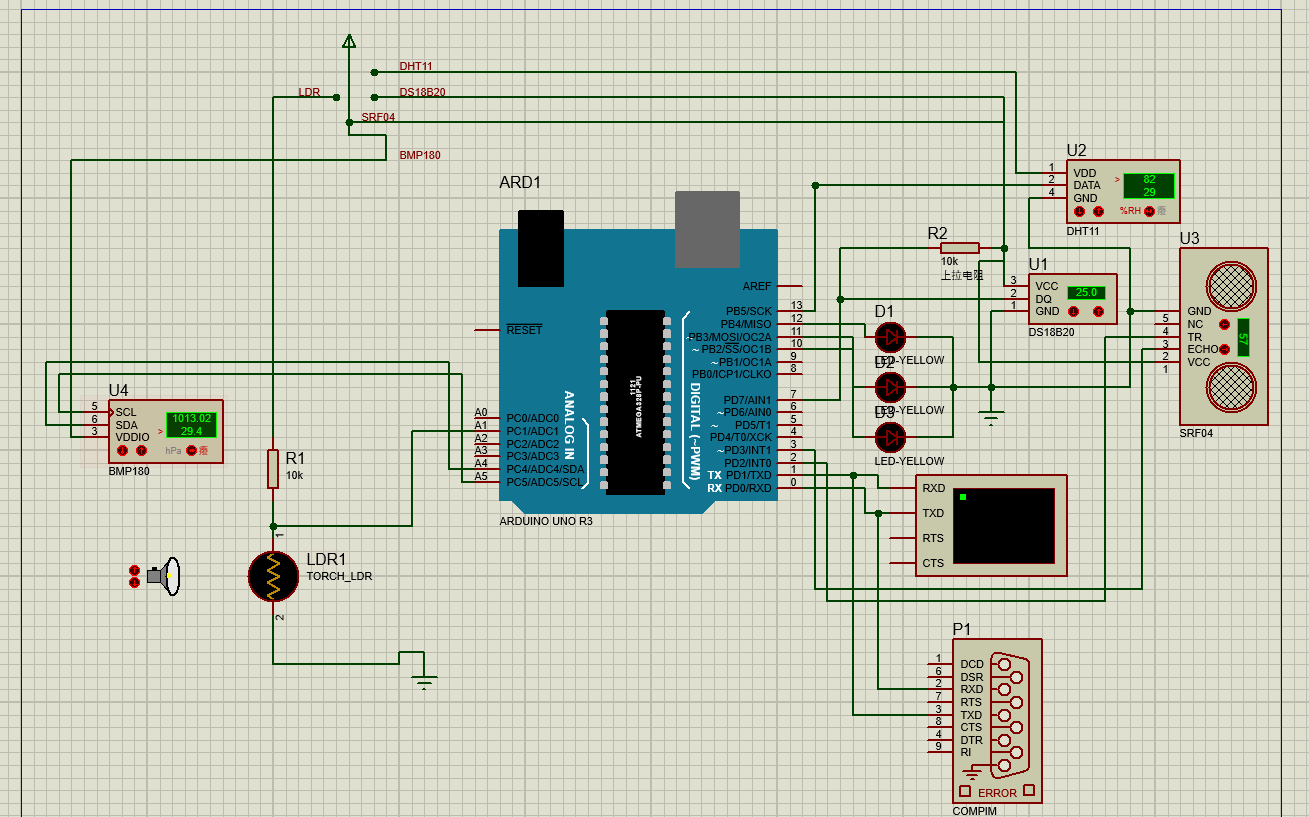Click the green 1013.02 pressure display on BMP180
1309x817 pixels.
pyautogui.click(x=192, y=419)
